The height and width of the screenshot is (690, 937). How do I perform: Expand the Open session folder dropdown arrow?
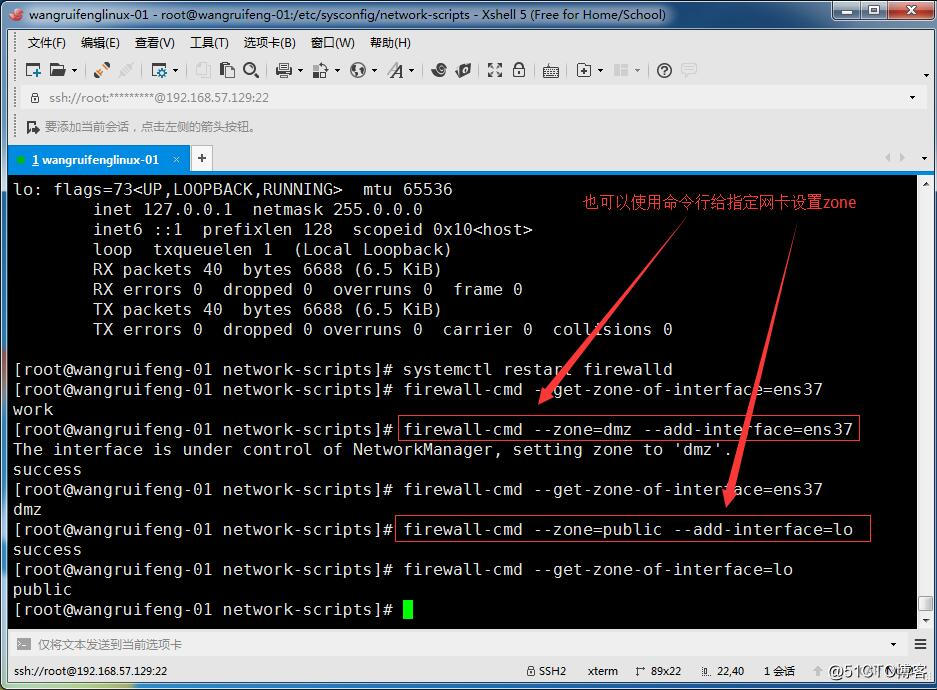75,71
